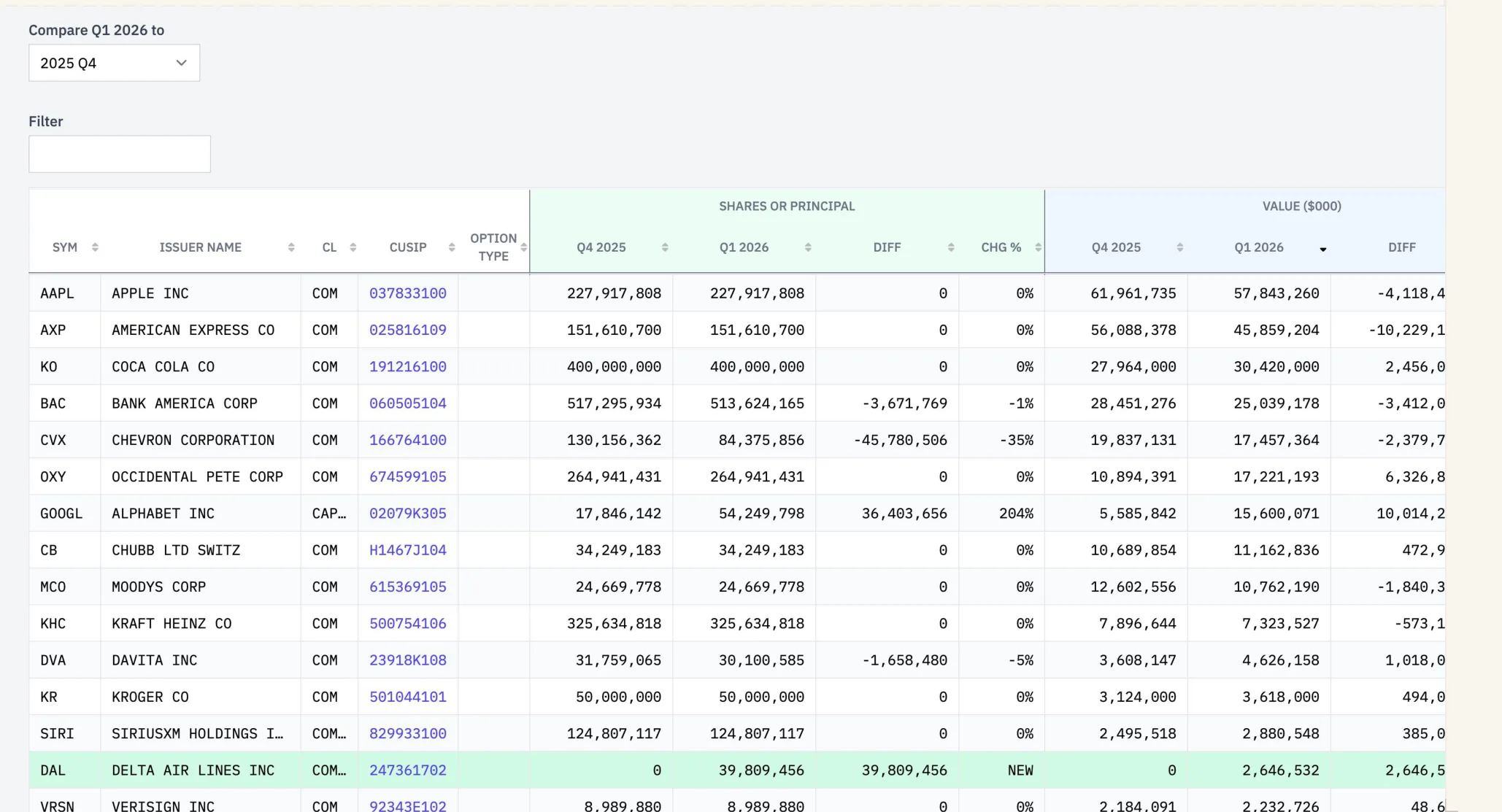Open Delta Air Lines CUSIP 247361702
The height and width of the screenshot is (812, 1502).
point(408,770)
